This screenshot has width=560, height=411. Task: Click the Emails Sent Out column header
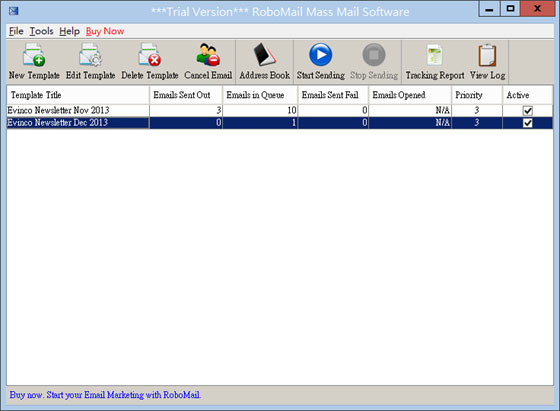(x=186, y=95)
